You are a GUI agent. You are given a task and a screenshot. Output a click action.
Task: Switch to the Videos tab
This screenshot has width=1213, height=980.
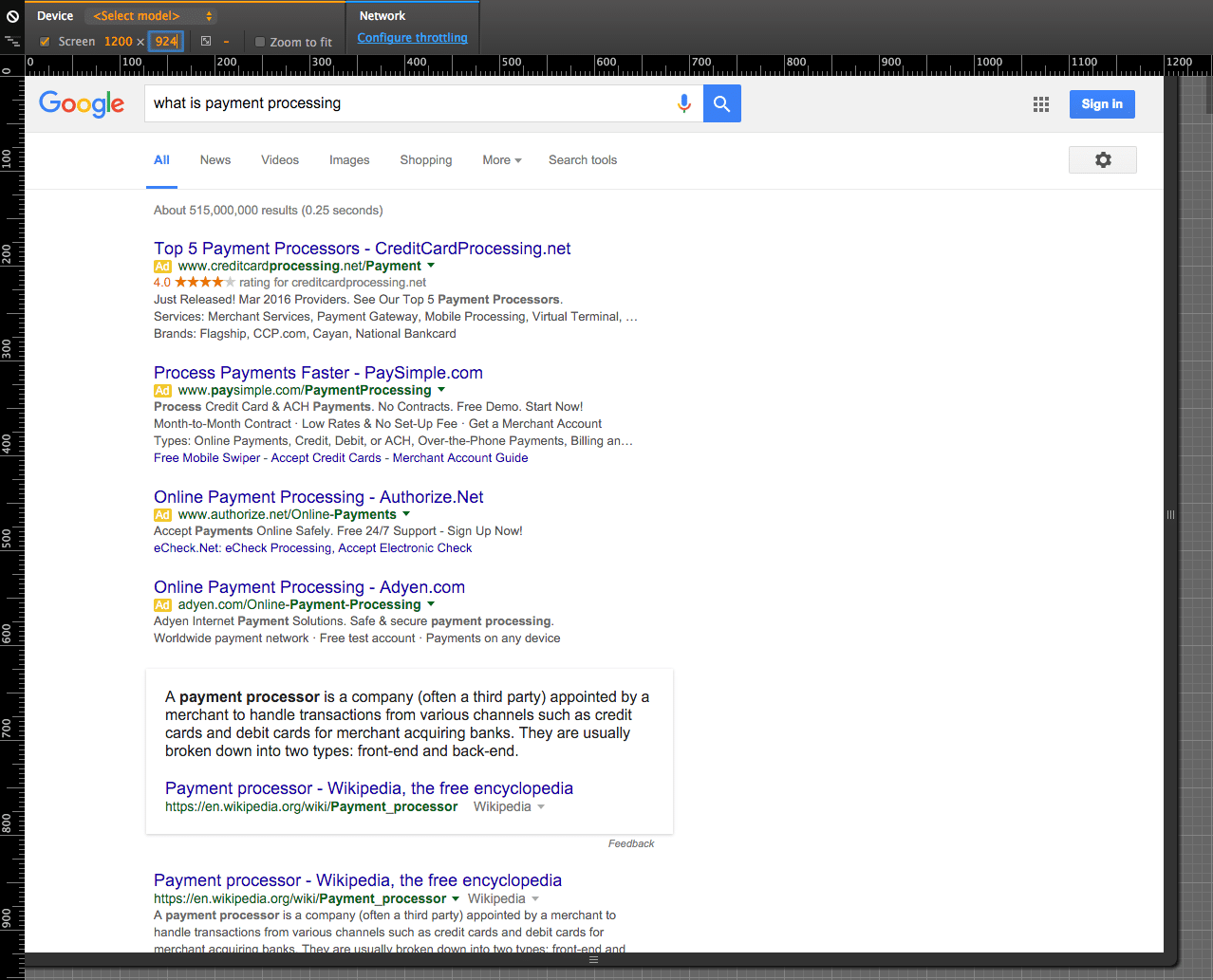pos(280,160)
